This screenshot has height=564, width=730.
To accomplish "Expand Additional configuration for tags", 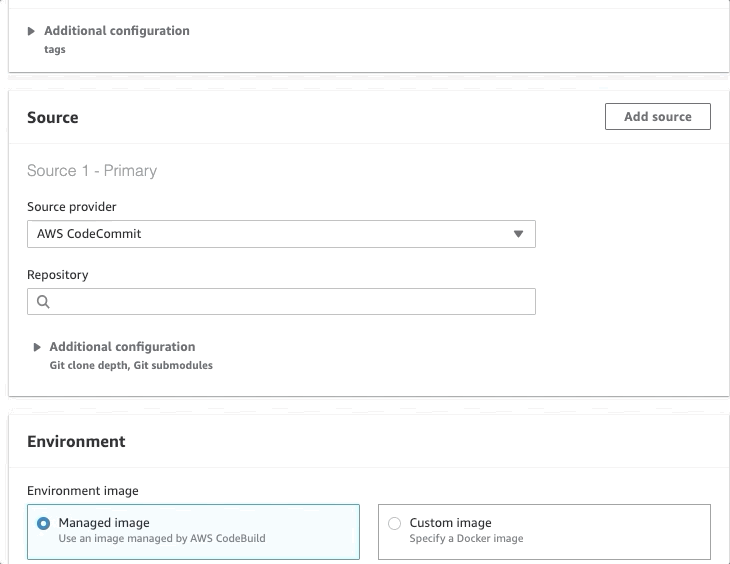I will 31,31.
